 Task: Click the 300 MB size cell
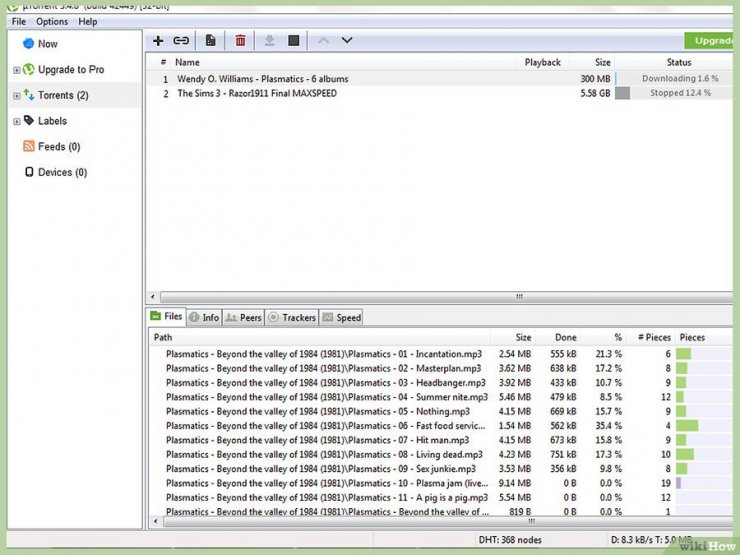pyautogui.click(x=595, y=79)
